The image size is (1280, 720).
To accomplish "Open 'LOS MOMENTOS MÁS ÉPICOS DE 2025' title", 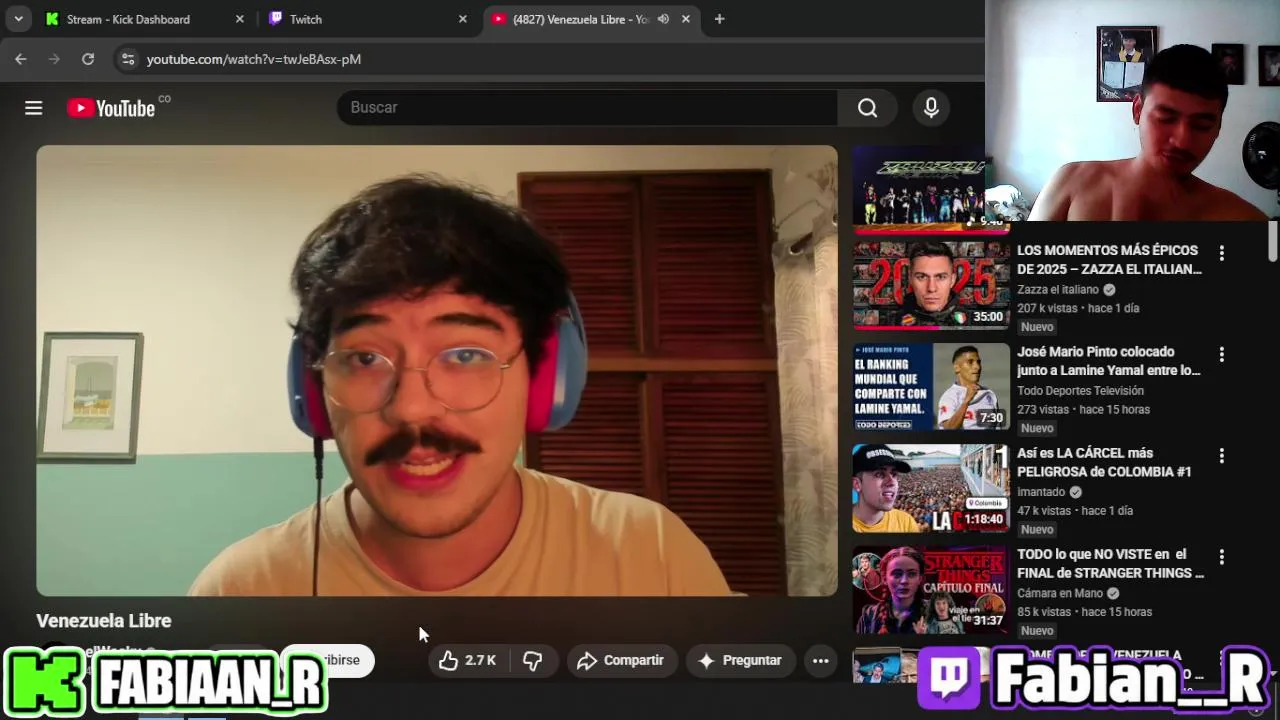I will (x=1109, y=260).
